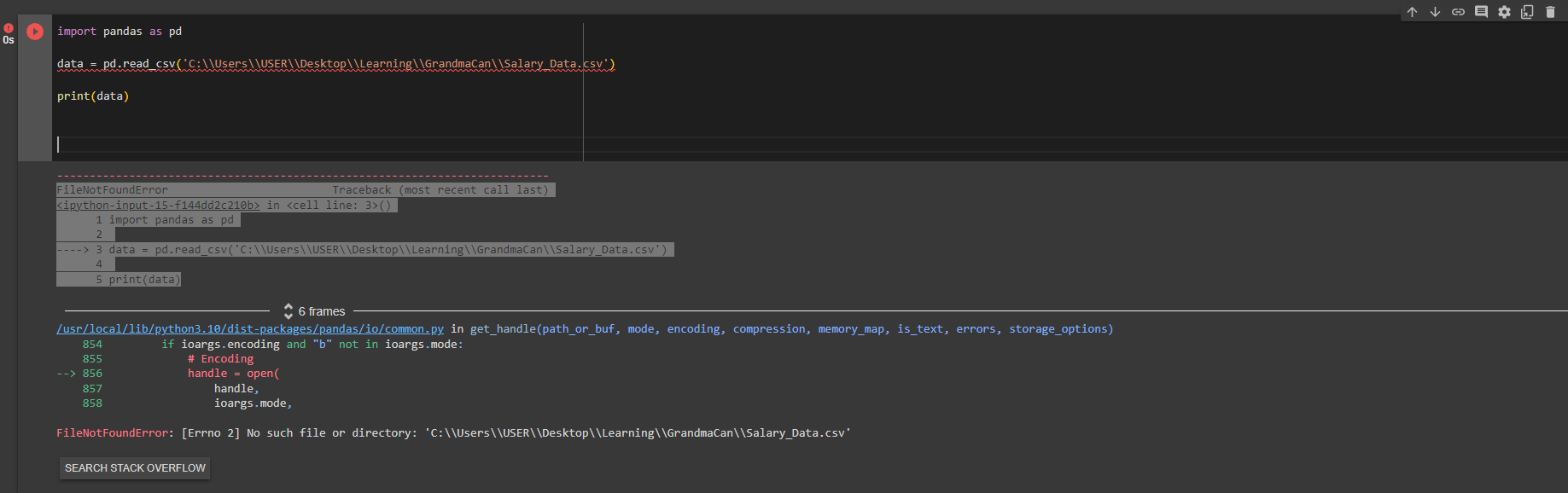Open the ipython-input-15 traceback link
Image resolution: width=1568 pixels, height=493 pixels.
[x=158, y=206]
